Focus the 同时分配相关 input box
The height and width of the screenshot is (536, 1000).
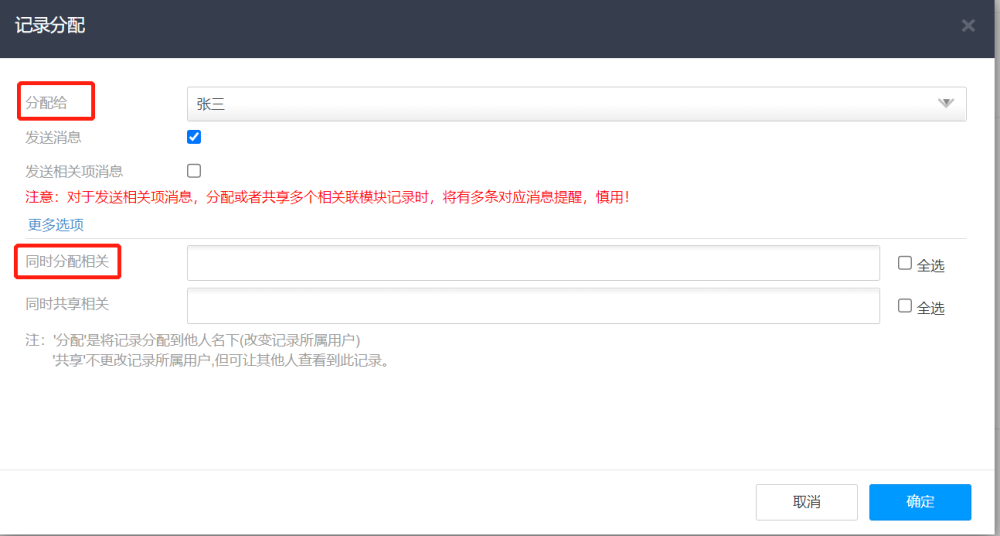[533, 262]
